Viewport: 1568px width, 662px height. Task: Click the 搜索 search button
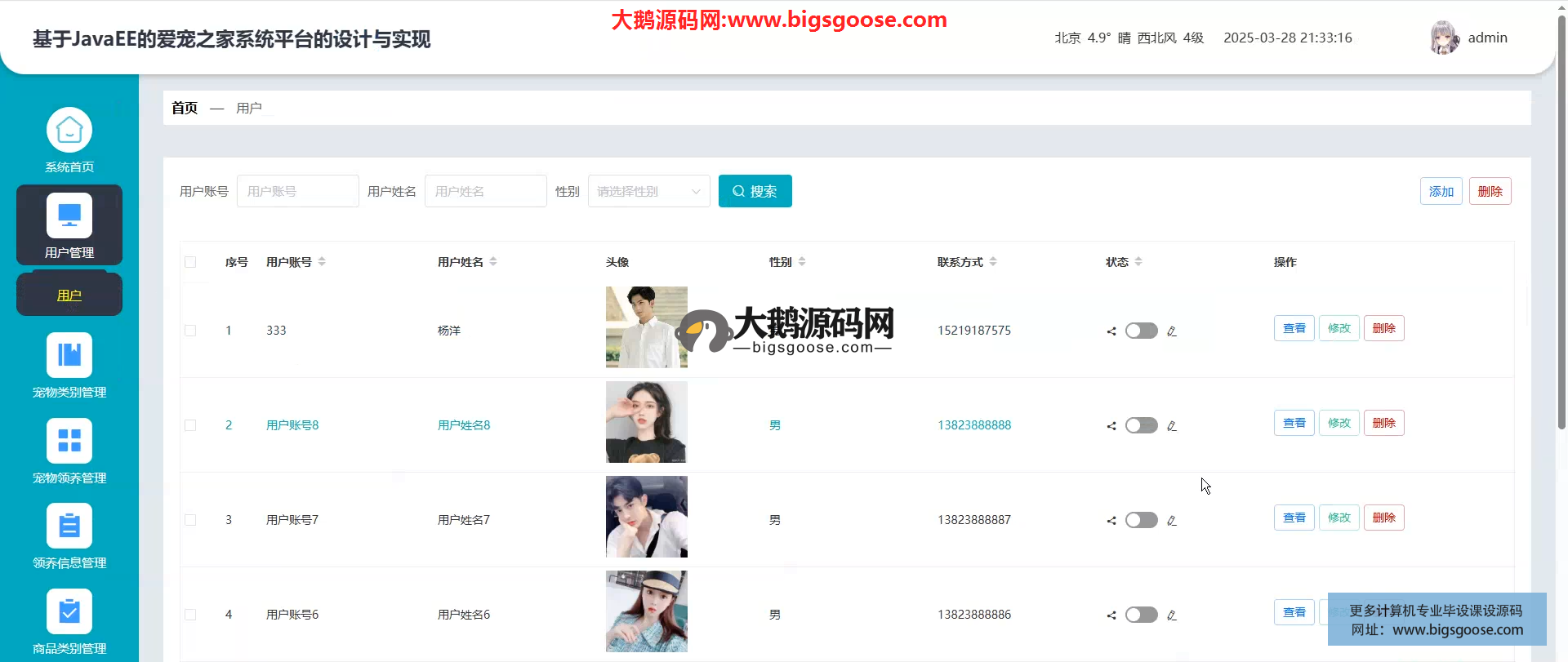[755, 191]
